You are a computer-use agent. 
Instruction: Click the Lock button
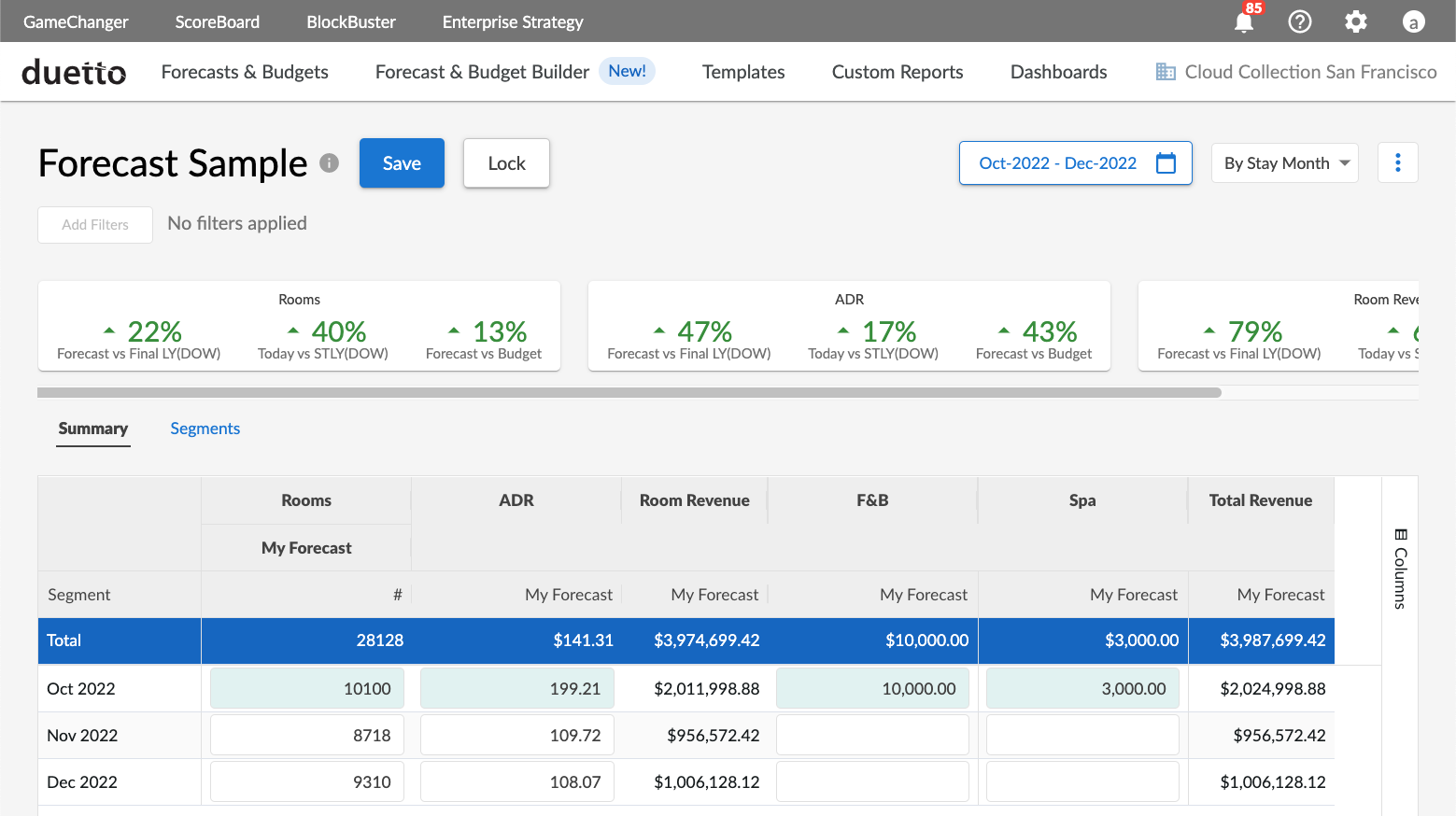pos(506,163)
